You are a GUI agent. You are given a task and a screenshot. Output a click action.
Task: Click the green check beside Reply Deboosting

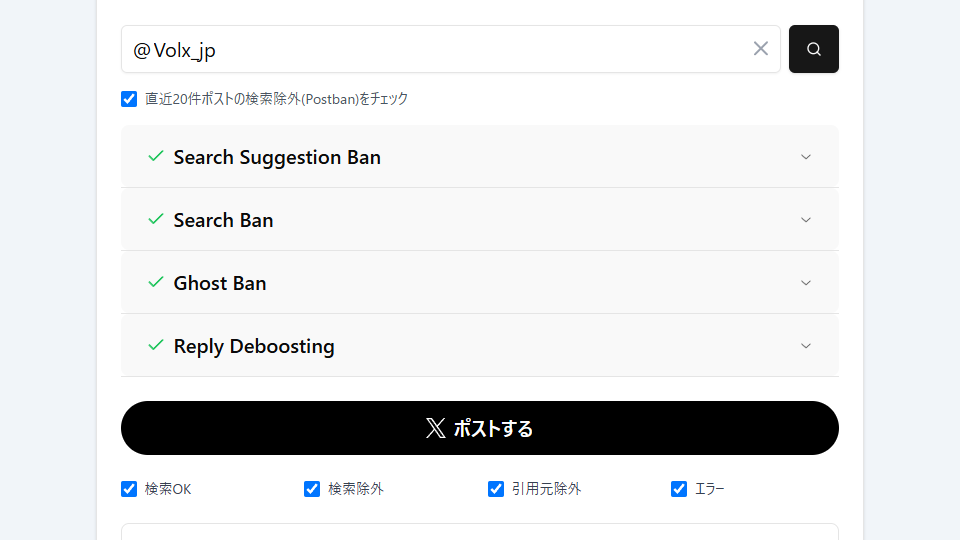pyautogui.click(x=156, y=345)
